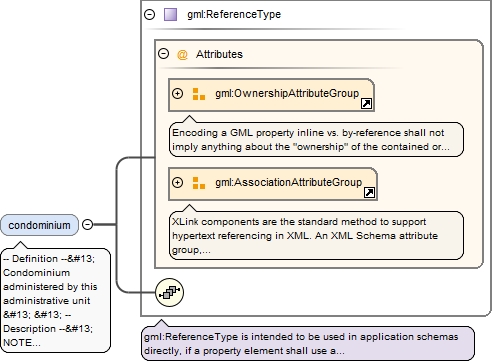
Task: Expand gml:AssociationAttributeGroup
Action: [x=177, y=182]
